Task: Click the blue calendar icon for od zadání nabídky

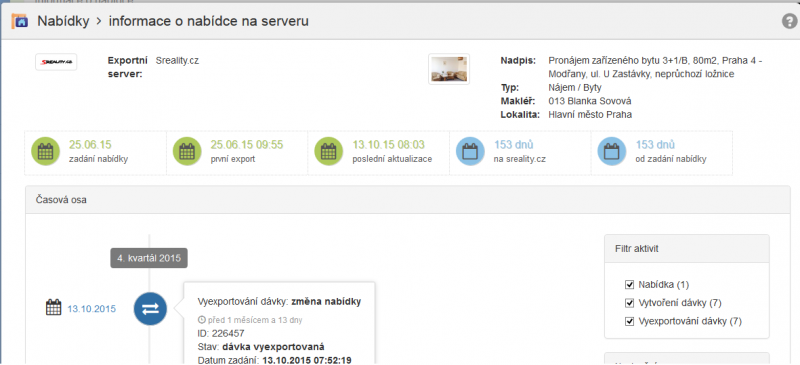Action: (x=612, y=152)
